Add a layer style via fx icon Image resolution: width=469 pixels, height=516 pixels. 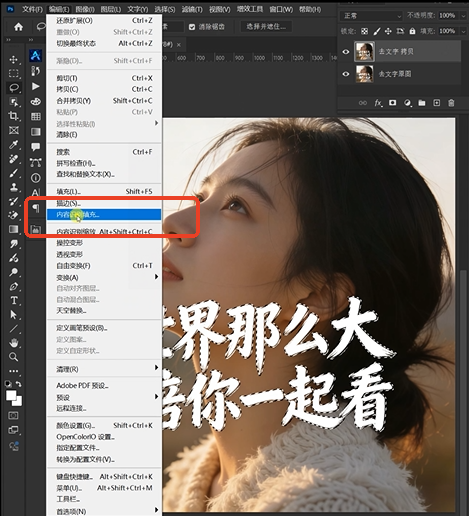(378, 103)
